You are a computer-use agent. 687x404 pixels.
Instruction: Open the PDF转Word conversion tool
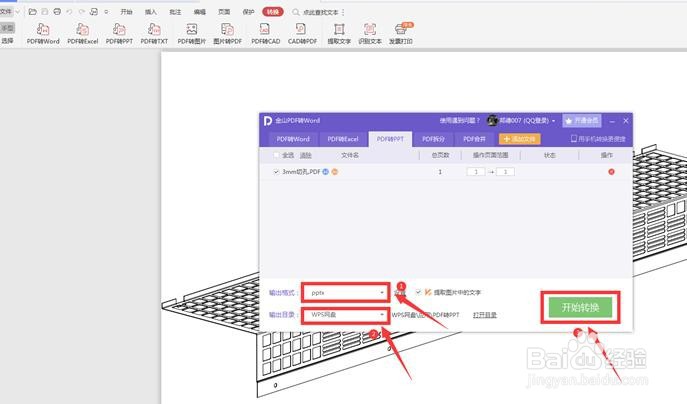click(43, 34)
